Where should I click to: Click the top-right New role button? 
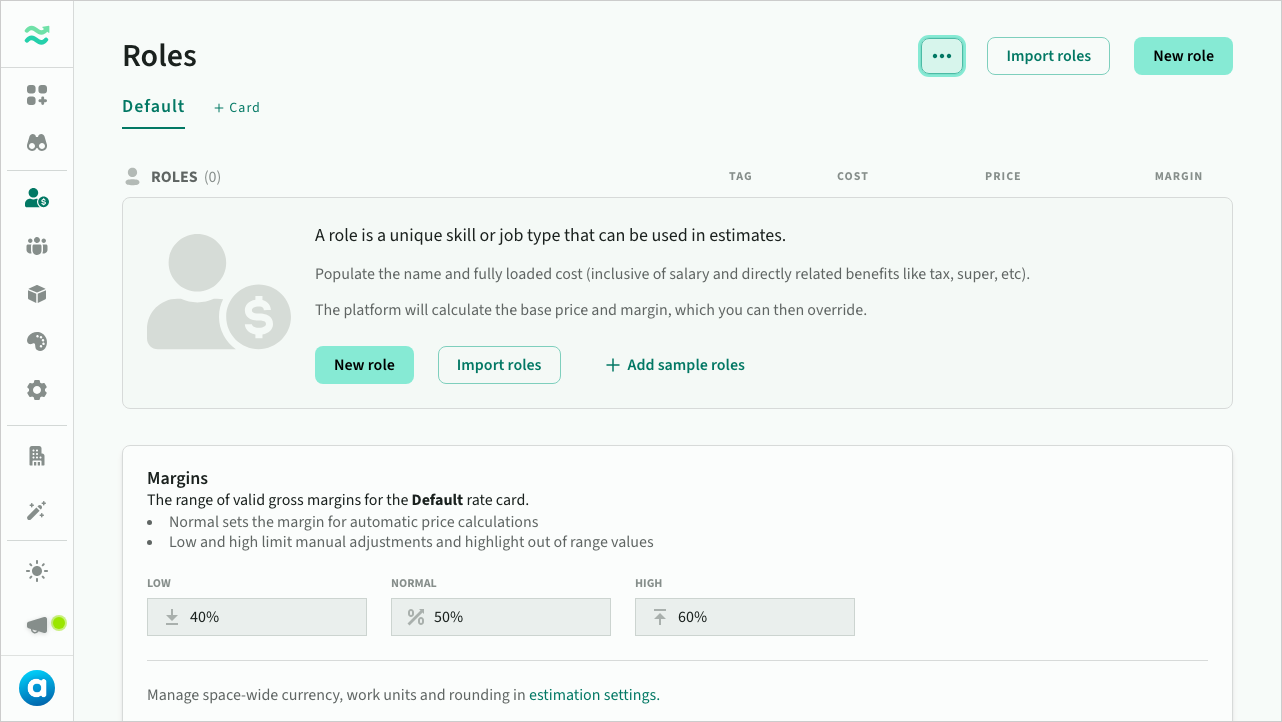click(1183, 56)
